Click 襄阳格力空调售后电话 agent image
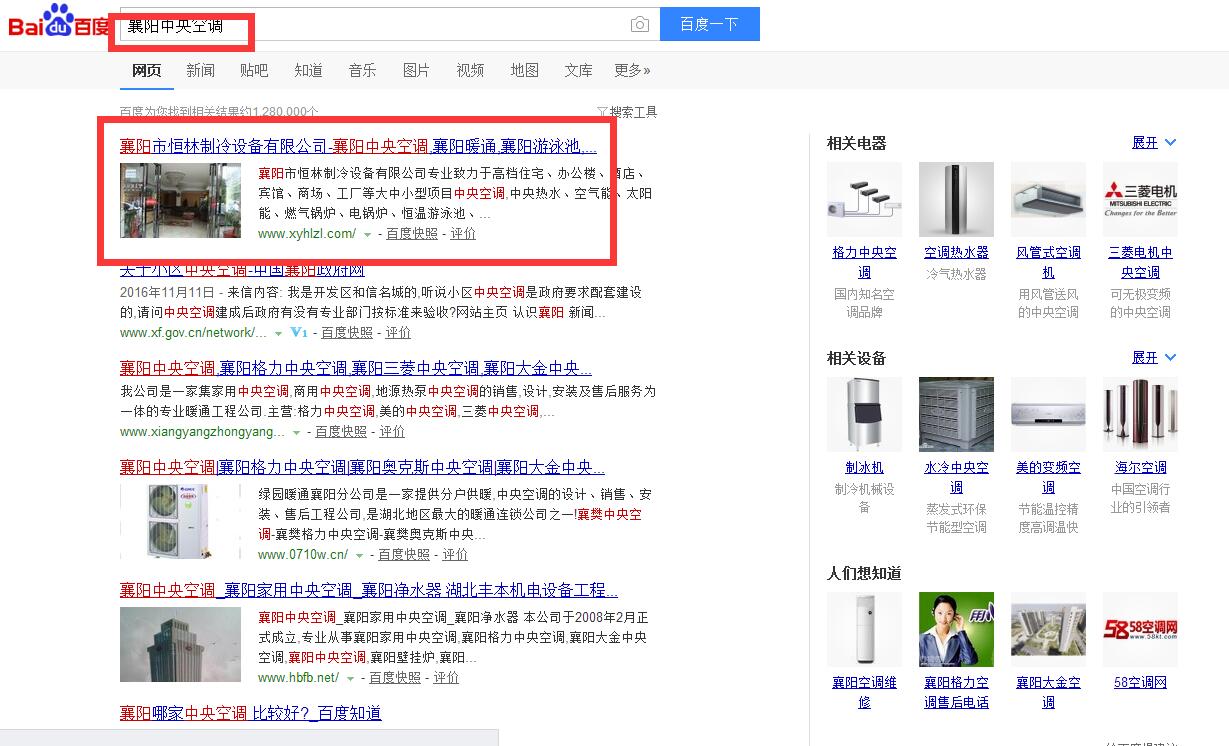The height and width of the screenshot is (746, 1229). (956, 629)
